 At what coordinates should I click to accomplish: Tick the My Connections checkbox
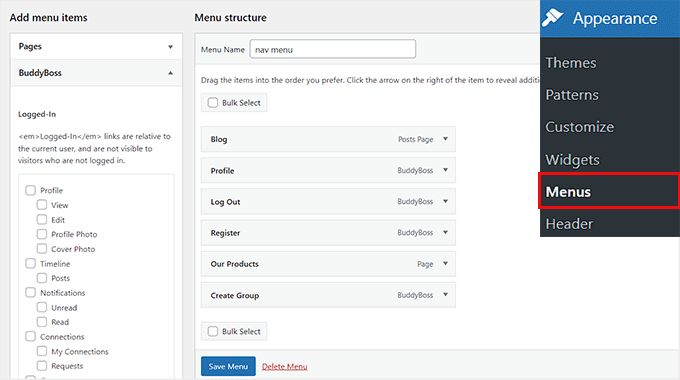42,351
